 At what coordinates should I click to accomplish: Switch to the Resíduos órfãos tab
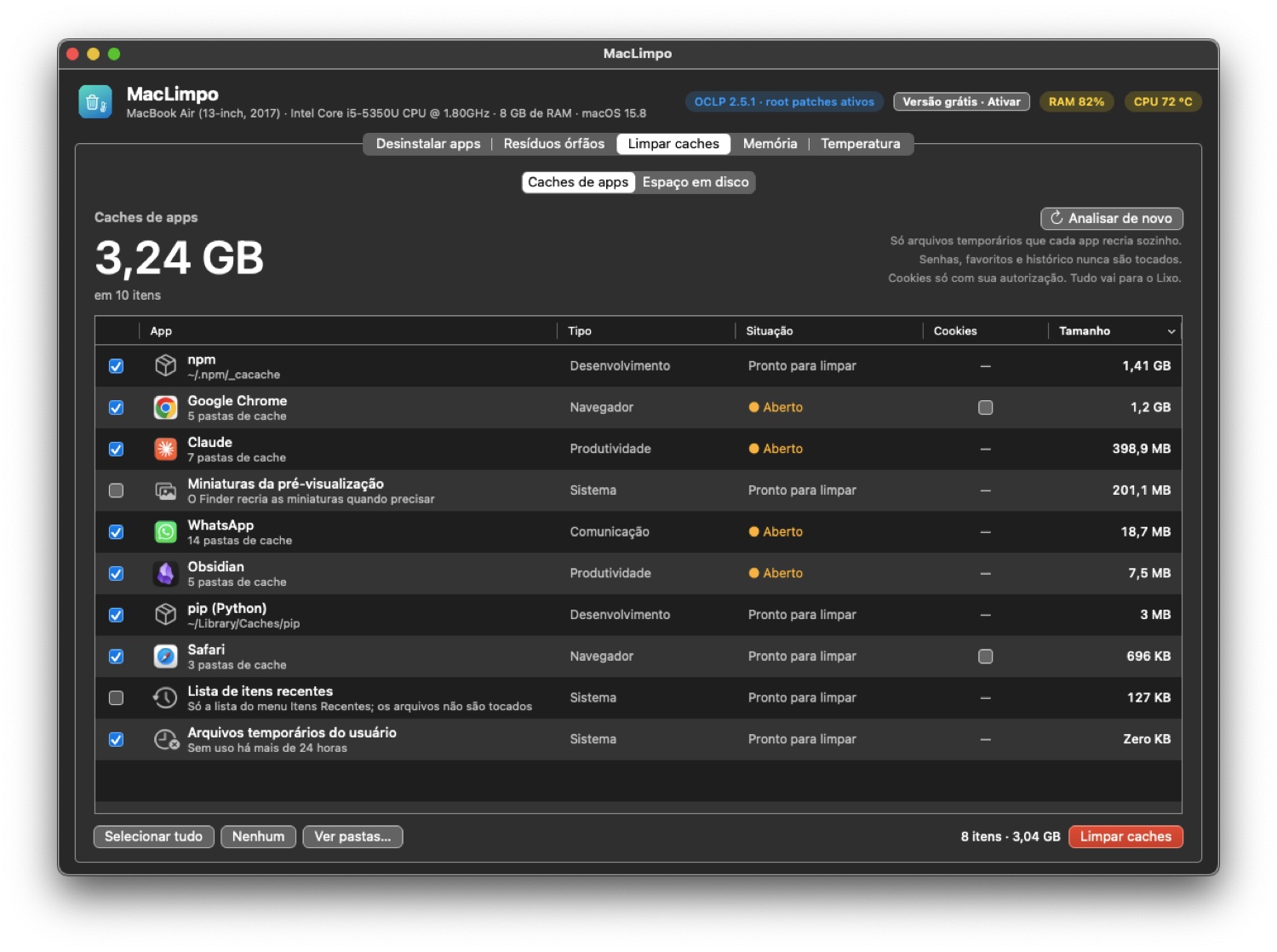click(553, 144)
